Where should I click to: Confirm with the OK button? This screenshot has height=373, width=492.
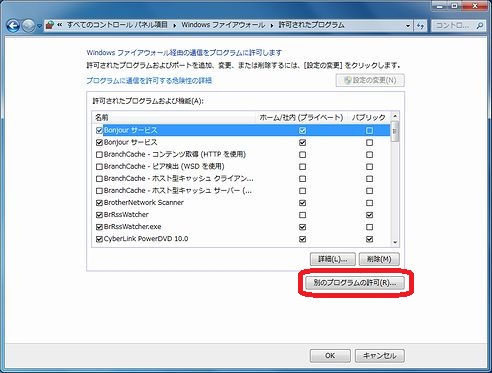pyautogui.click(x=330, y=356)
